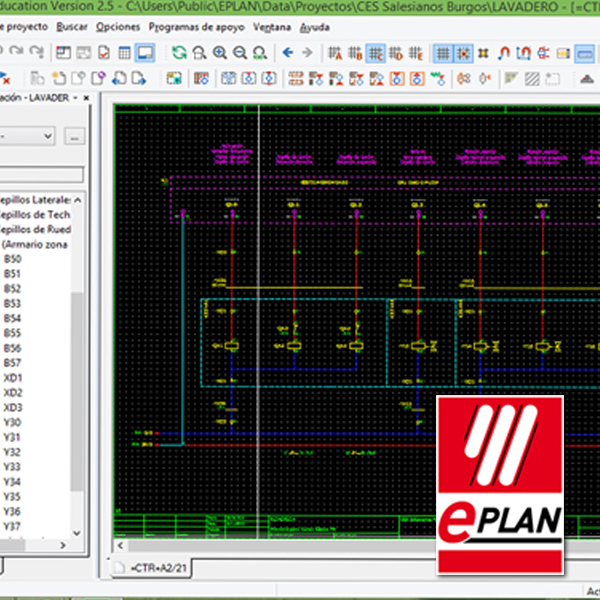
Task: Go to next page icon
Action: (x=139, y=78)
